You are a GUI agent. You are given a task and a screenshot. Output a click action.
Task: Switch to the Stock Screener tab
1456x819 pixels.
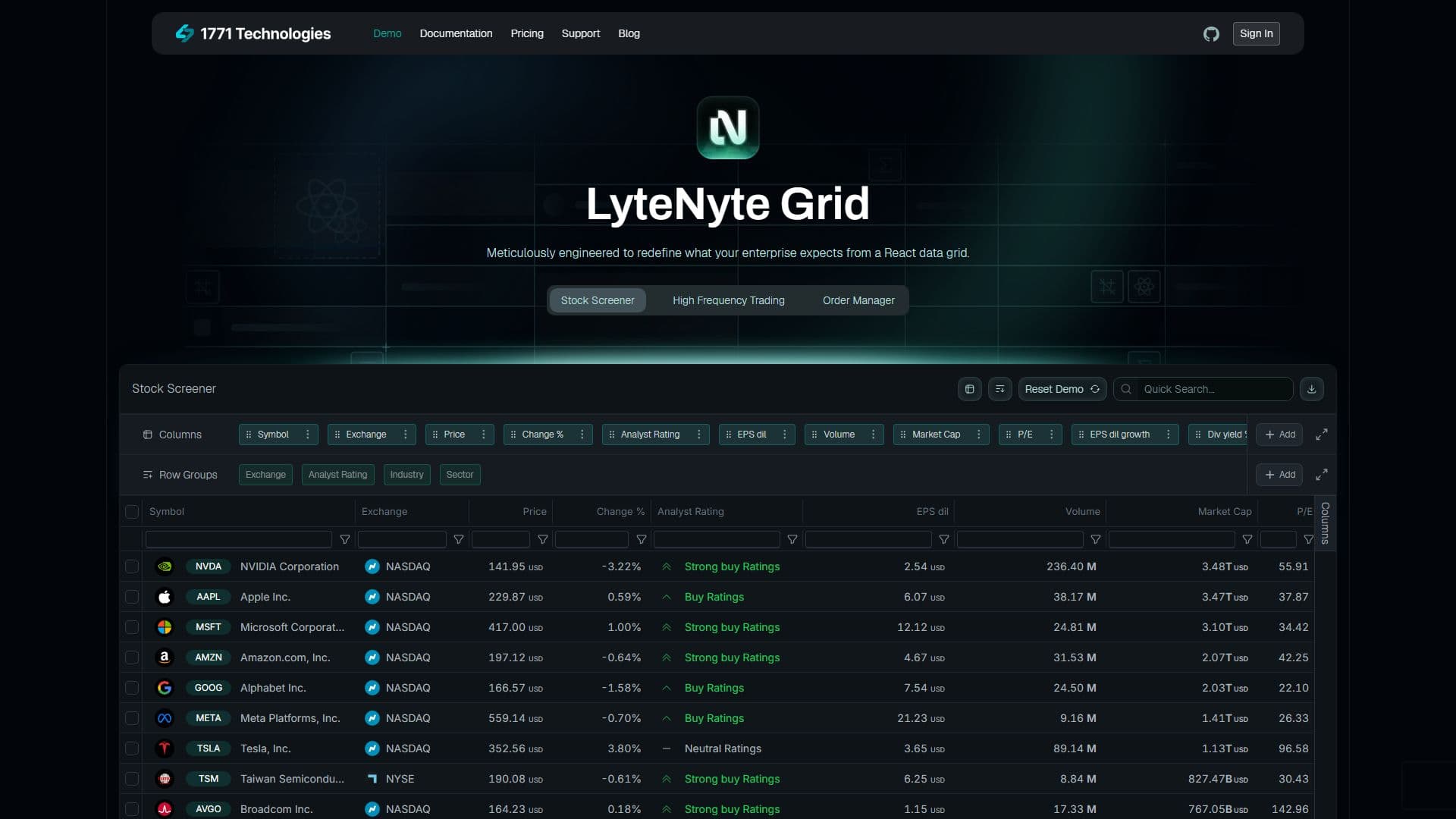click(x=598, y=300)
